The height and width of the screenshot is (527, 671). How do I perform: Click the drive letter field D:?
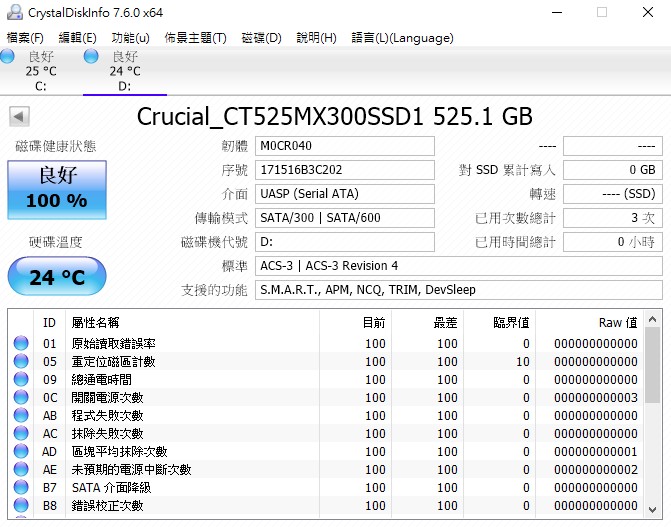click(x=345, y=242)
